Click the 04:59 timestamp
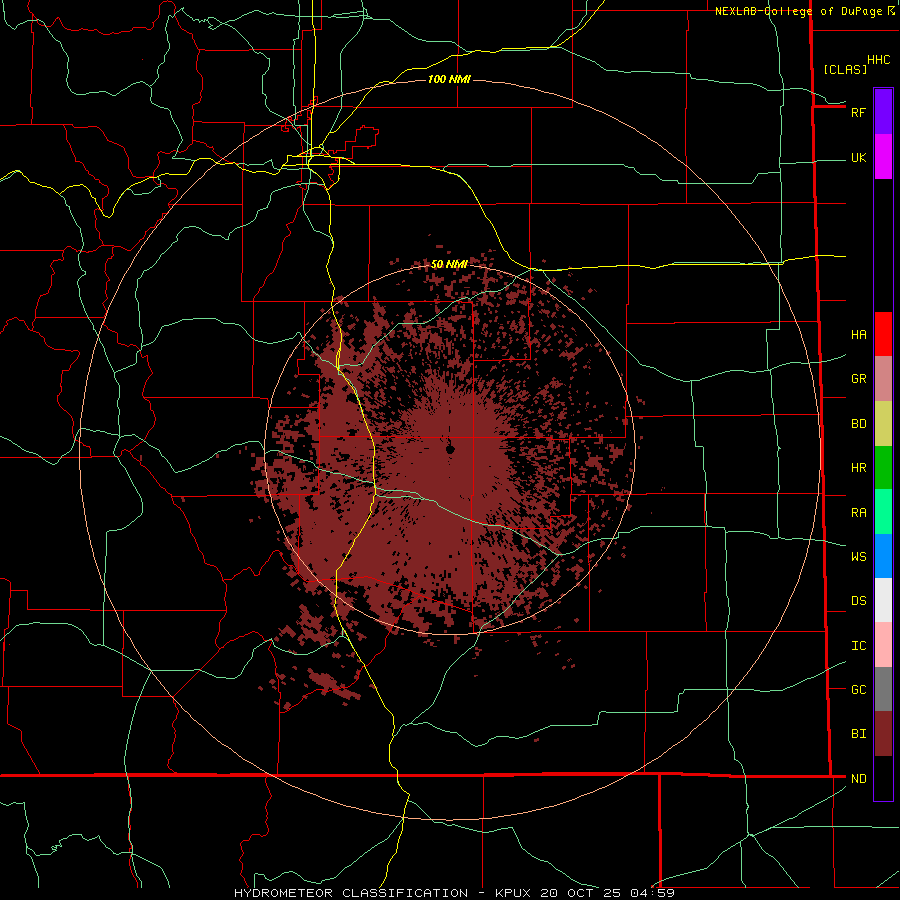Viewport: 900px width, 900px height. (652, 893)
